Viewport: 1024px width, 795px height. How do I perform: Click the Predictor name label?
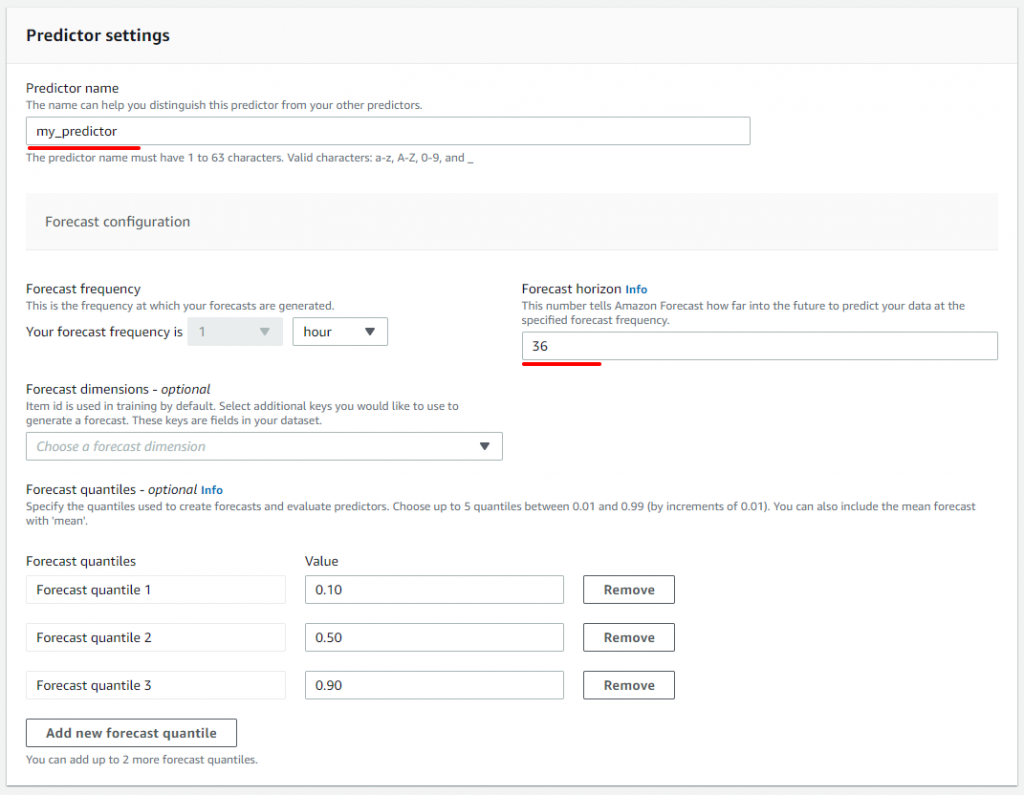click(x=72, y=88)
